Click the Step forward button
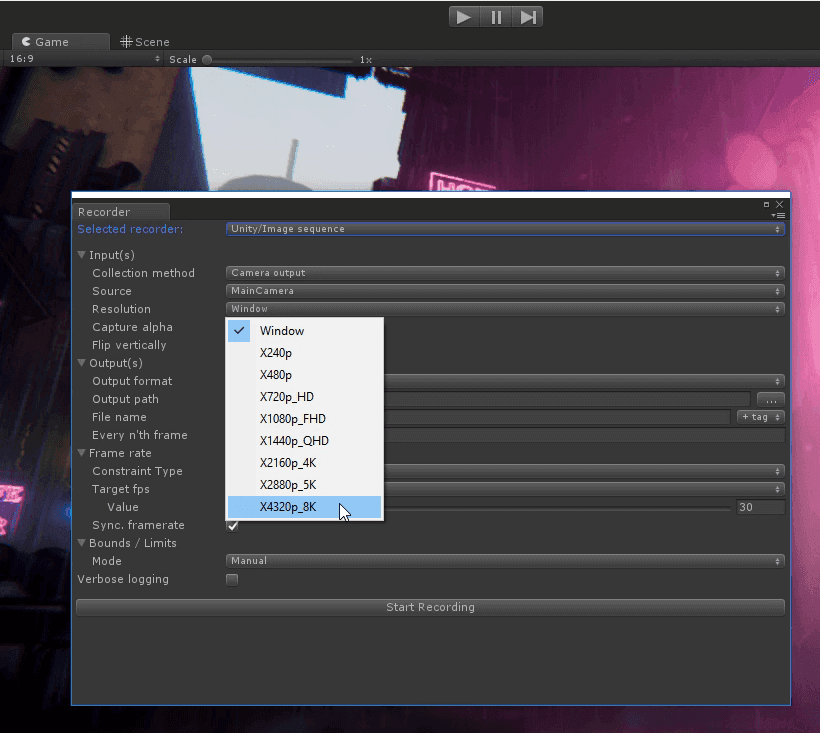The height and width of the screenshot is (733, 820). (x=527, y=18)
